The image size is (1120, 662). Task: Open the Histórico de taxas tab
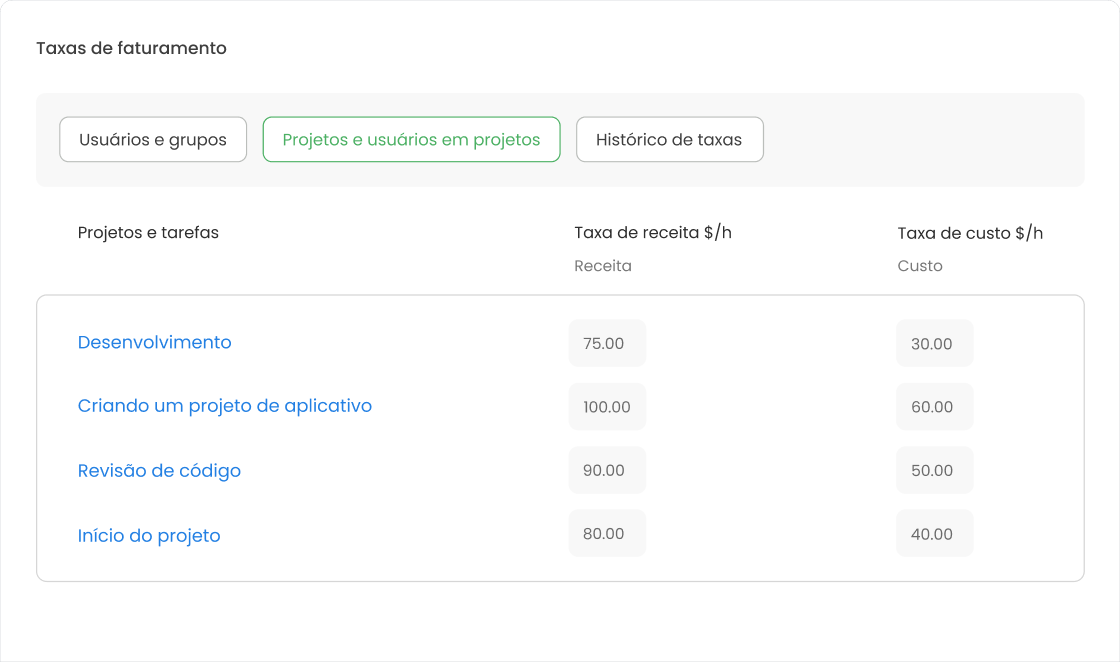pos(669,140)
